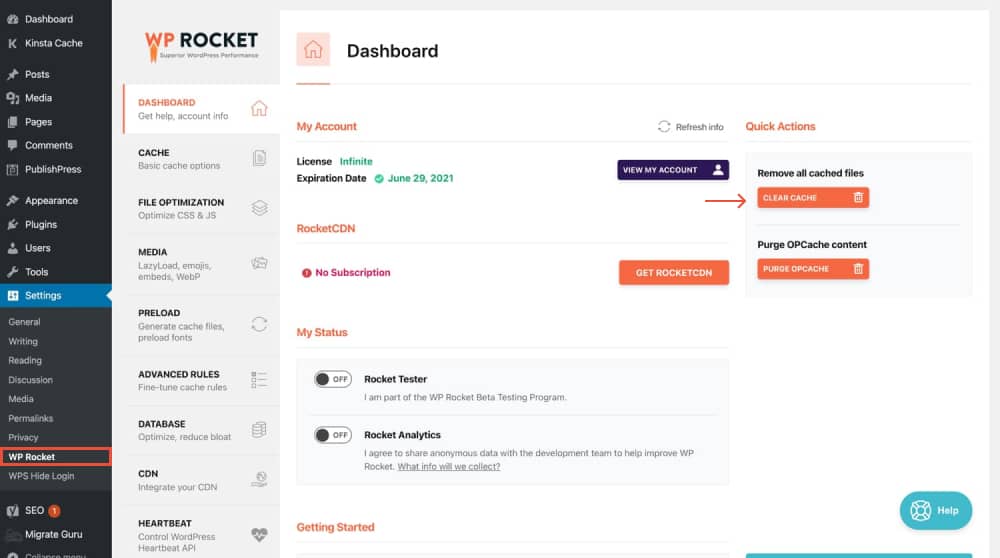This screenshot has width=1000, height=558.
Task: Click the lifebuoy icon on Help
Action: (x=920, y=510)
